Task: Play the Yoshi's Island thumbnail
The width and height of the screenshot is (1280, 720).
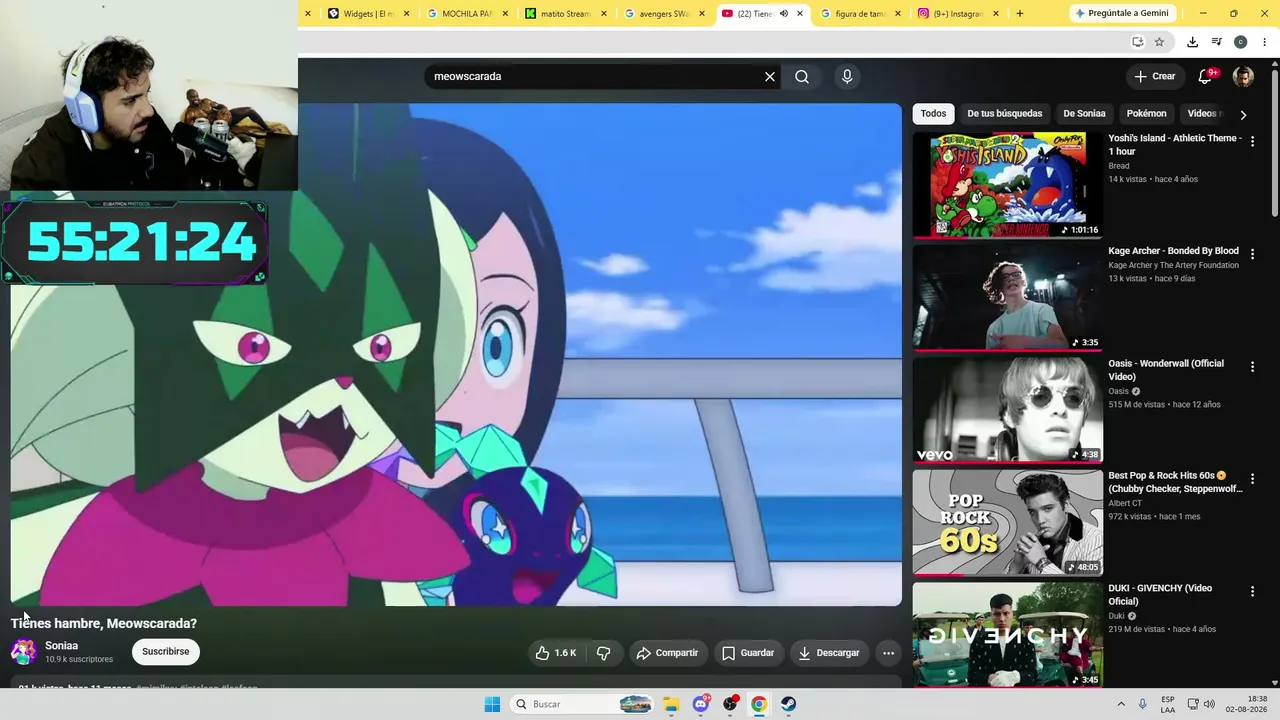Action: click(1007, 185)
